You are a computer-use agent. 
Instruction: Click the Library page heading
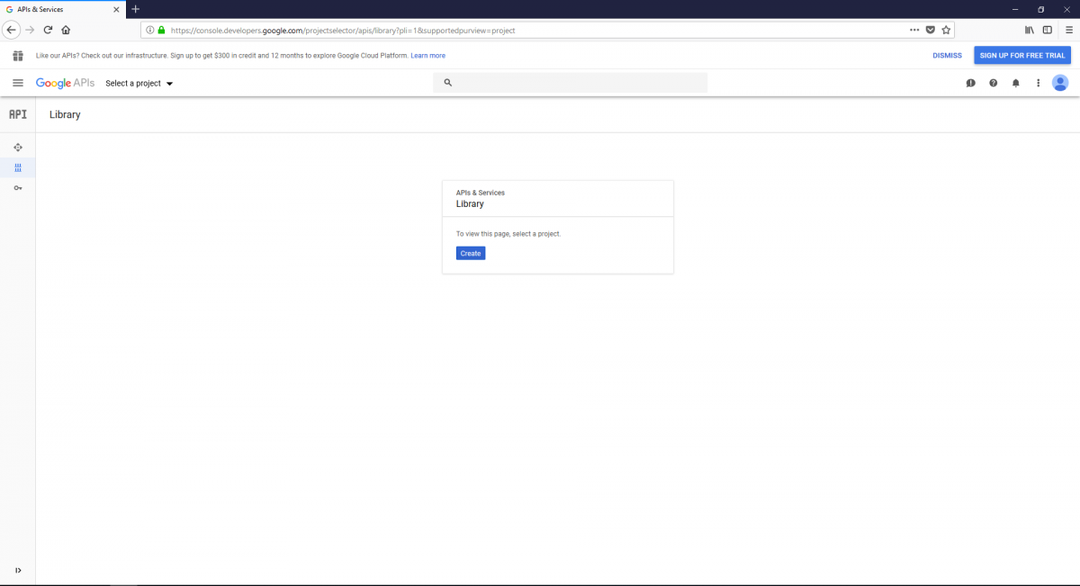[x=65, y=114]
